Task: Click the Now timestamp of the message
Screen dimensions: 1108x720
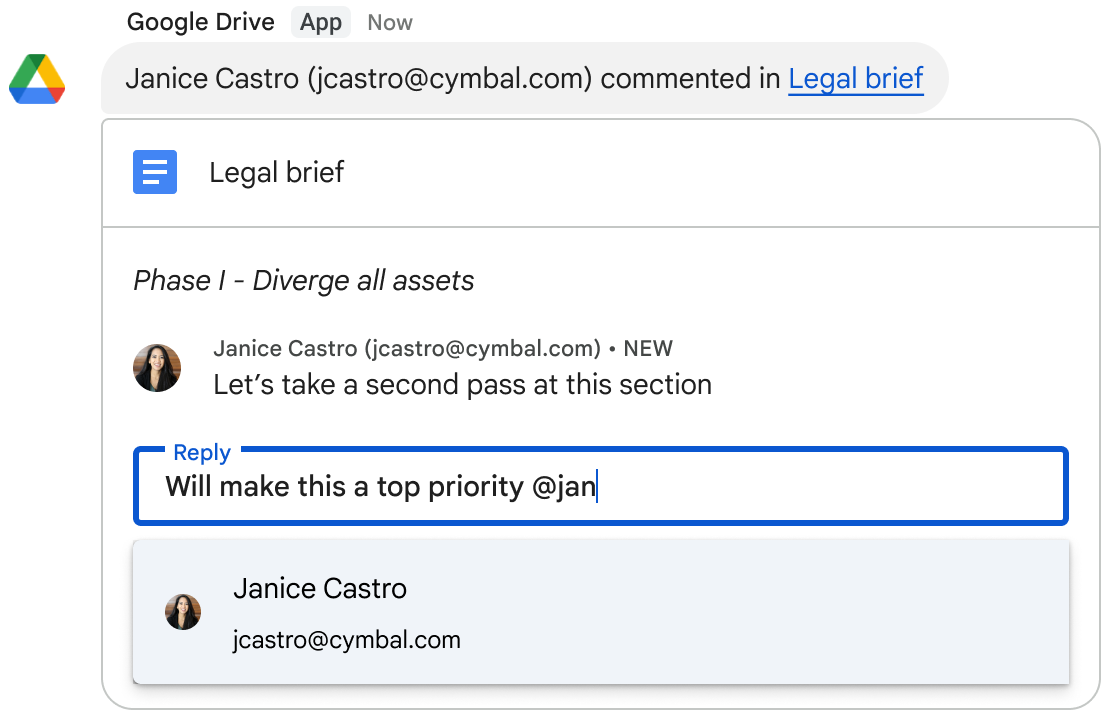Action: point(390,22)
